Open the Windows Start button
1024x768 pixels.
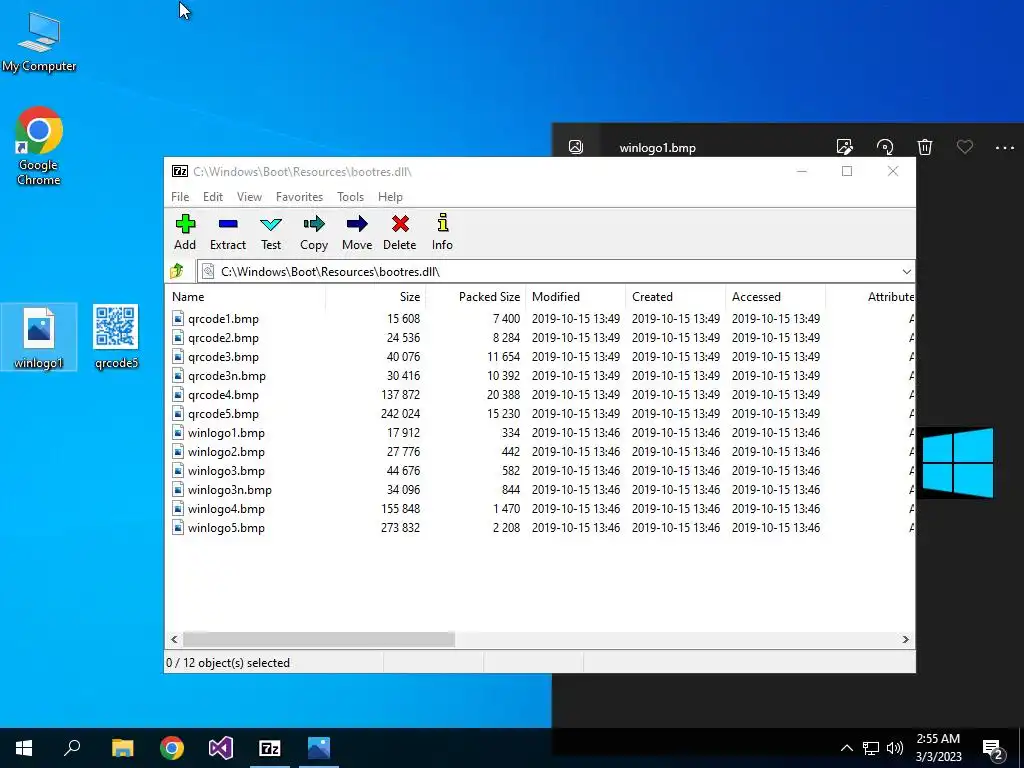coord(24,748)
